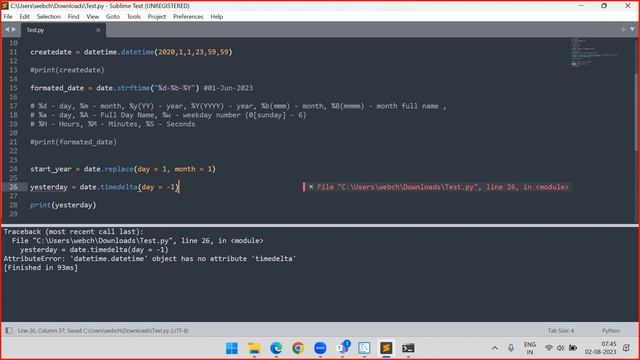This screenshot has width=640, height=360.
Task: Add a new tab with plus icon
Action: 623,29
